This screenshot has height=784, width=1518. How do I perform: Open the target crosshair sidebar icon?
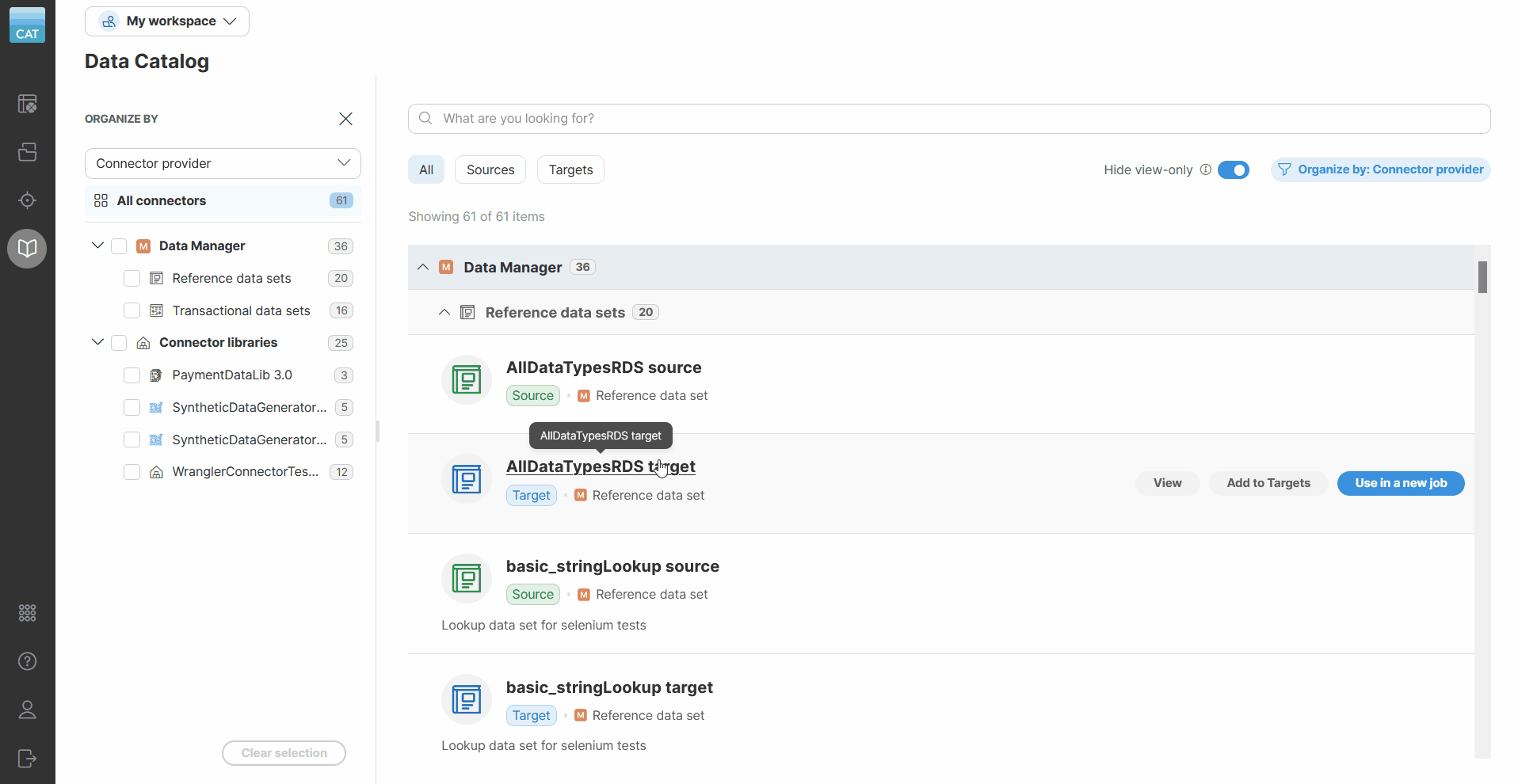(x=28, y=200)
